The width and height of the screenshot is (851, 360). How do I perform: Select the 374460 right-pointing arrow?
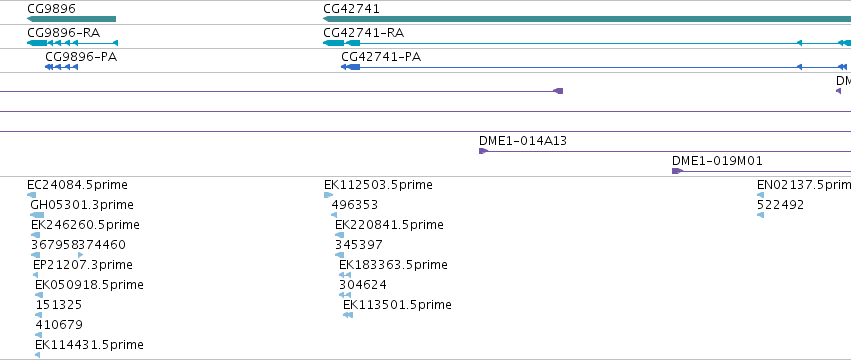[80, 255]
